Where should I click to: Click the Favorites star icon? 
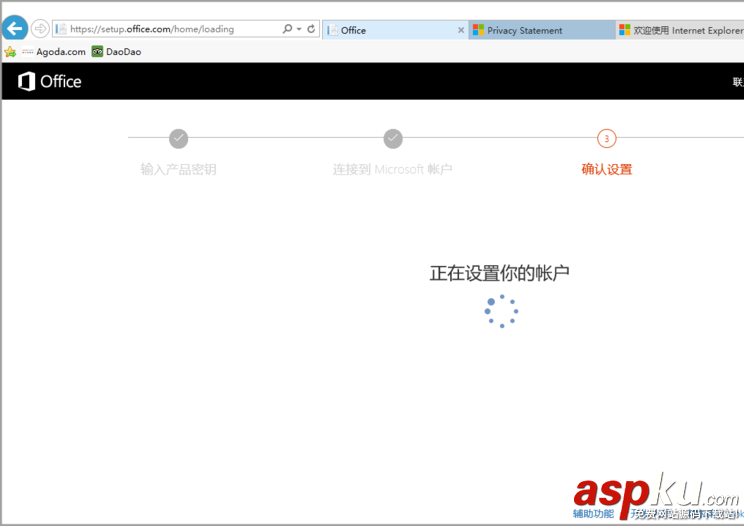[x=9, y=52]
